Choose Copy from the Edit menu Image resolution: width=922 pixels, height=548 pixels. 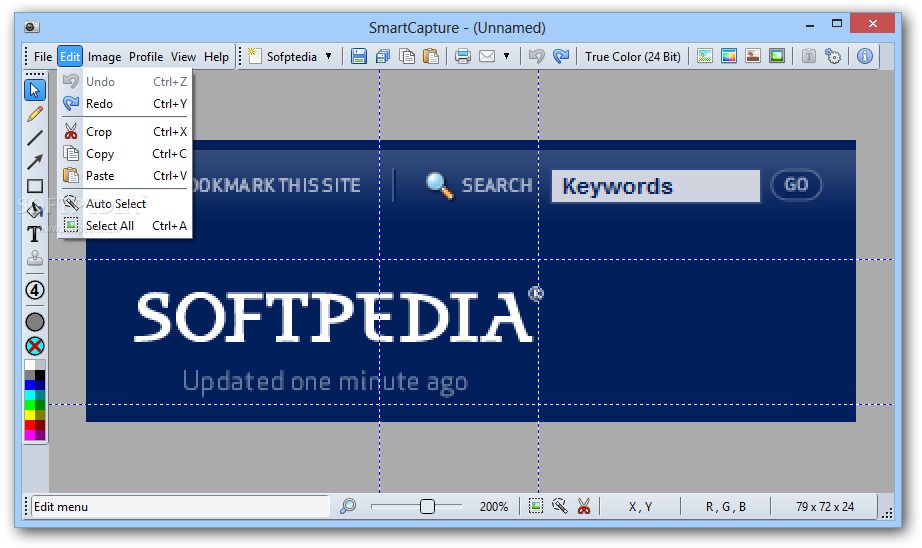coord(125,154)
